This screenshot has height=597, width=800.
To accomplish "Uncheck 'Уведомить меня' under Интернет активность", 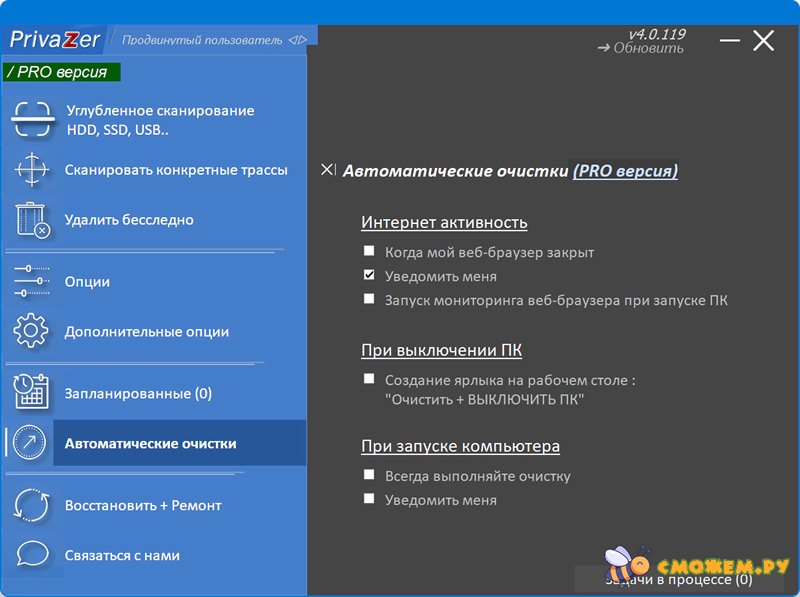I will (369, 275).
